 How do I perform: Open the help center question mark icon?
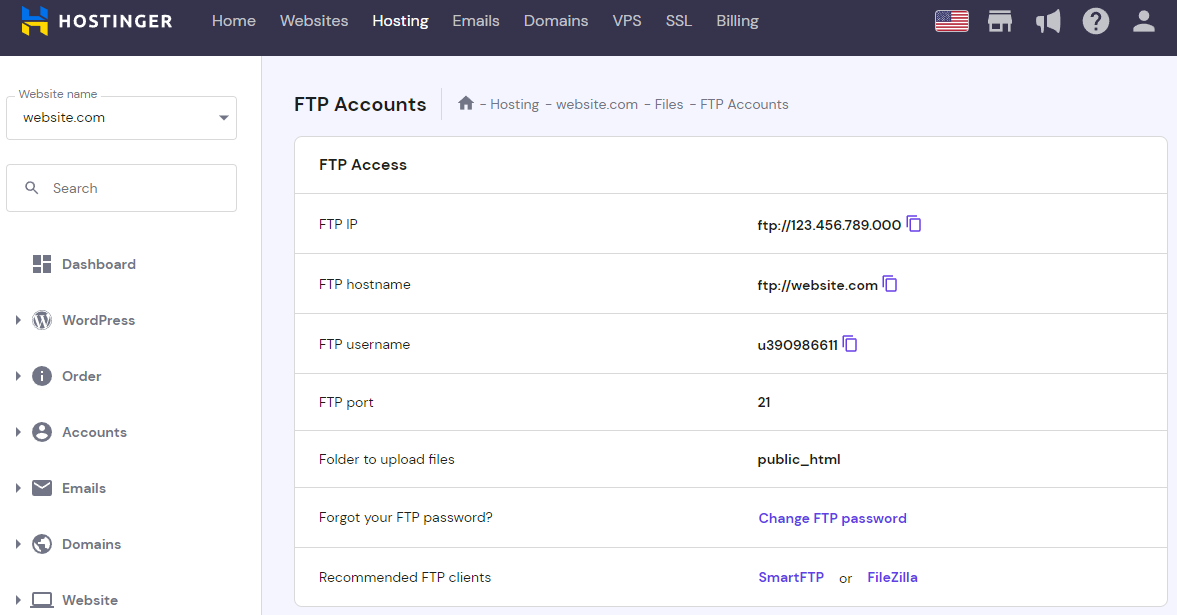coord(1096,20)
